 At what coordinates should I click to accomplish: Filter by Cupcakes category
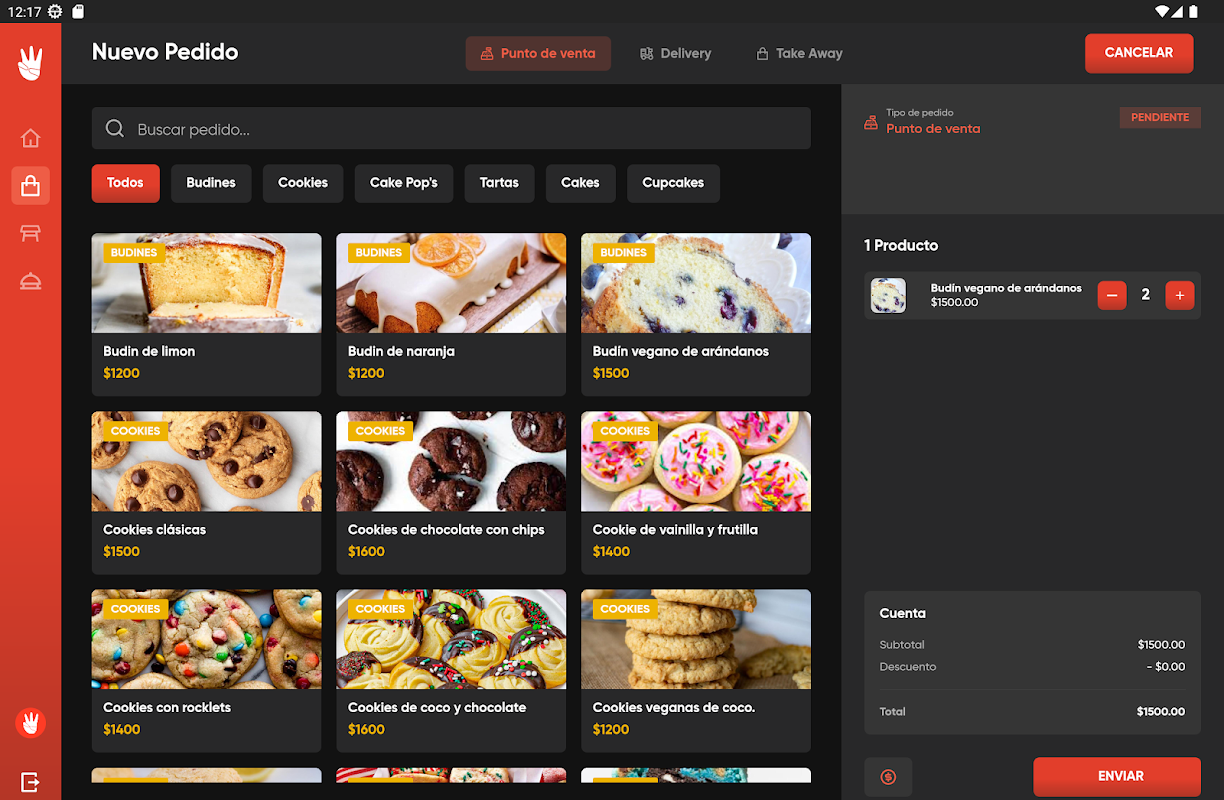[673, 183]
